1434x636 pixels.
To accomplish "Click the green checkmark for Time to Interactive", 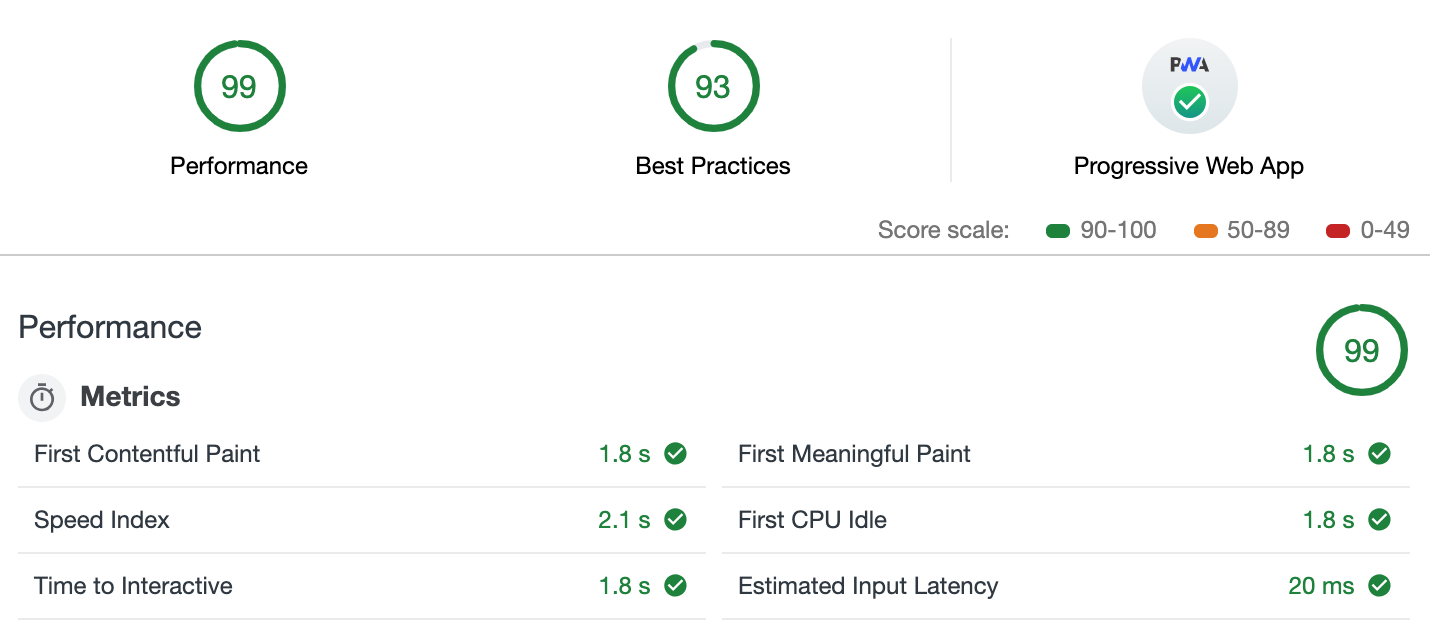I will tap(676, 586).
